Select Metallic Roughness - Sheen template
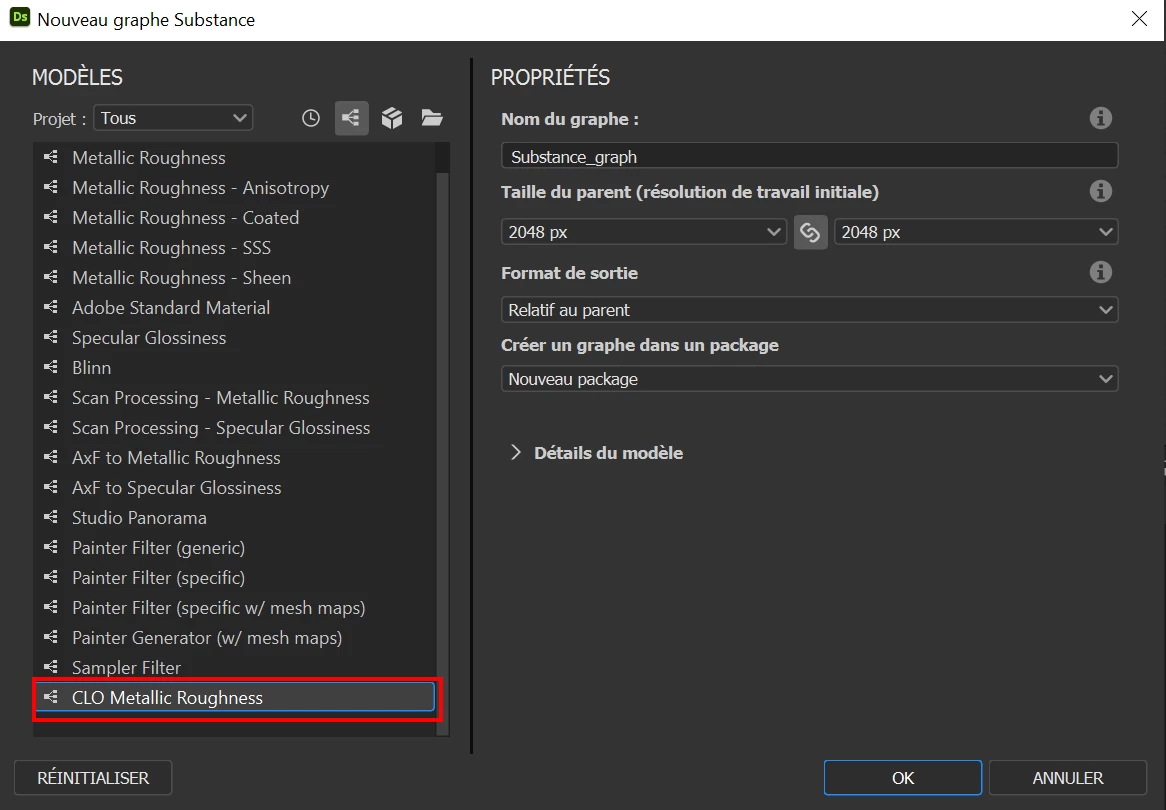This screenshot has height=810, width=1166. [x=234, y=277]
